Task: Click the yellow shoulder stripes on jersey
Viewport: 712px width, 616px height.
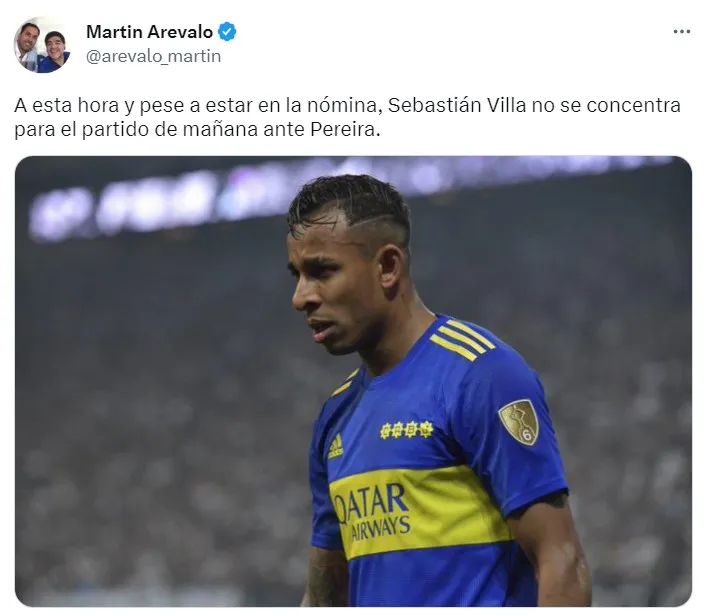Action: pos(461,340)
